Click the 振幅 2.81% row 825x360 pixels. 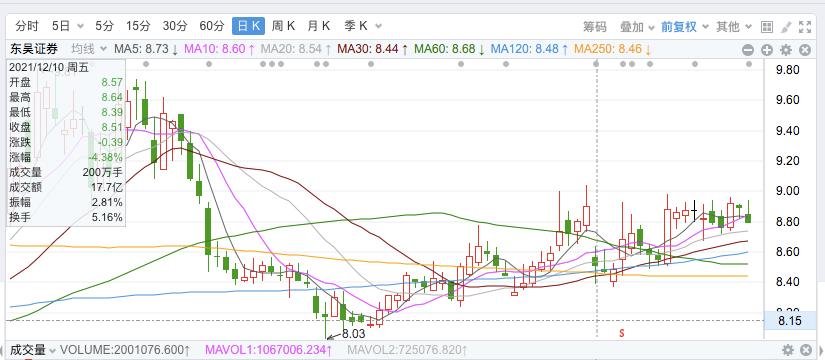click(66, 202)
